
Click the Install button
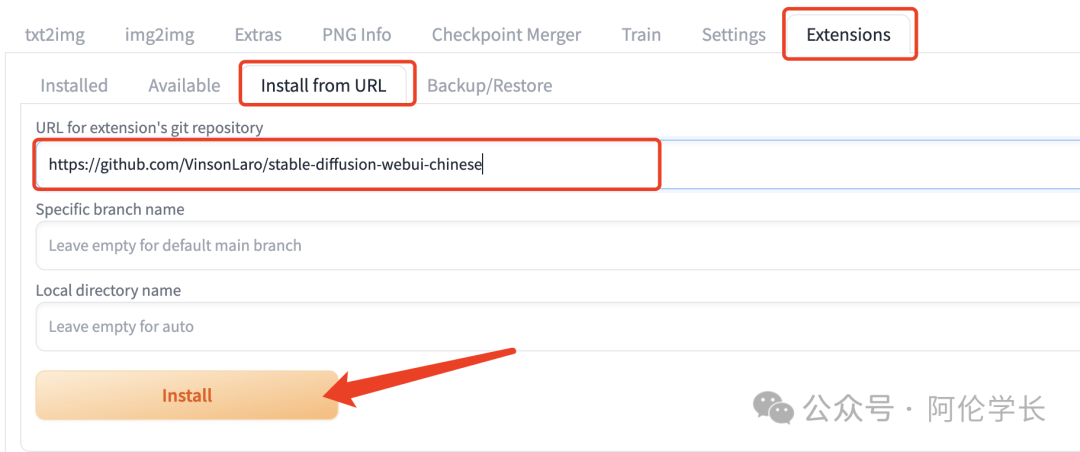point(187,395)
